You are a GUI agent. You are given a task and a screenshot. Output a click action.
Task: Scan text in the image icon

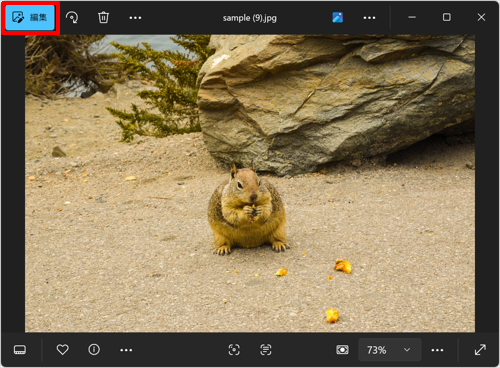(266, 350)
